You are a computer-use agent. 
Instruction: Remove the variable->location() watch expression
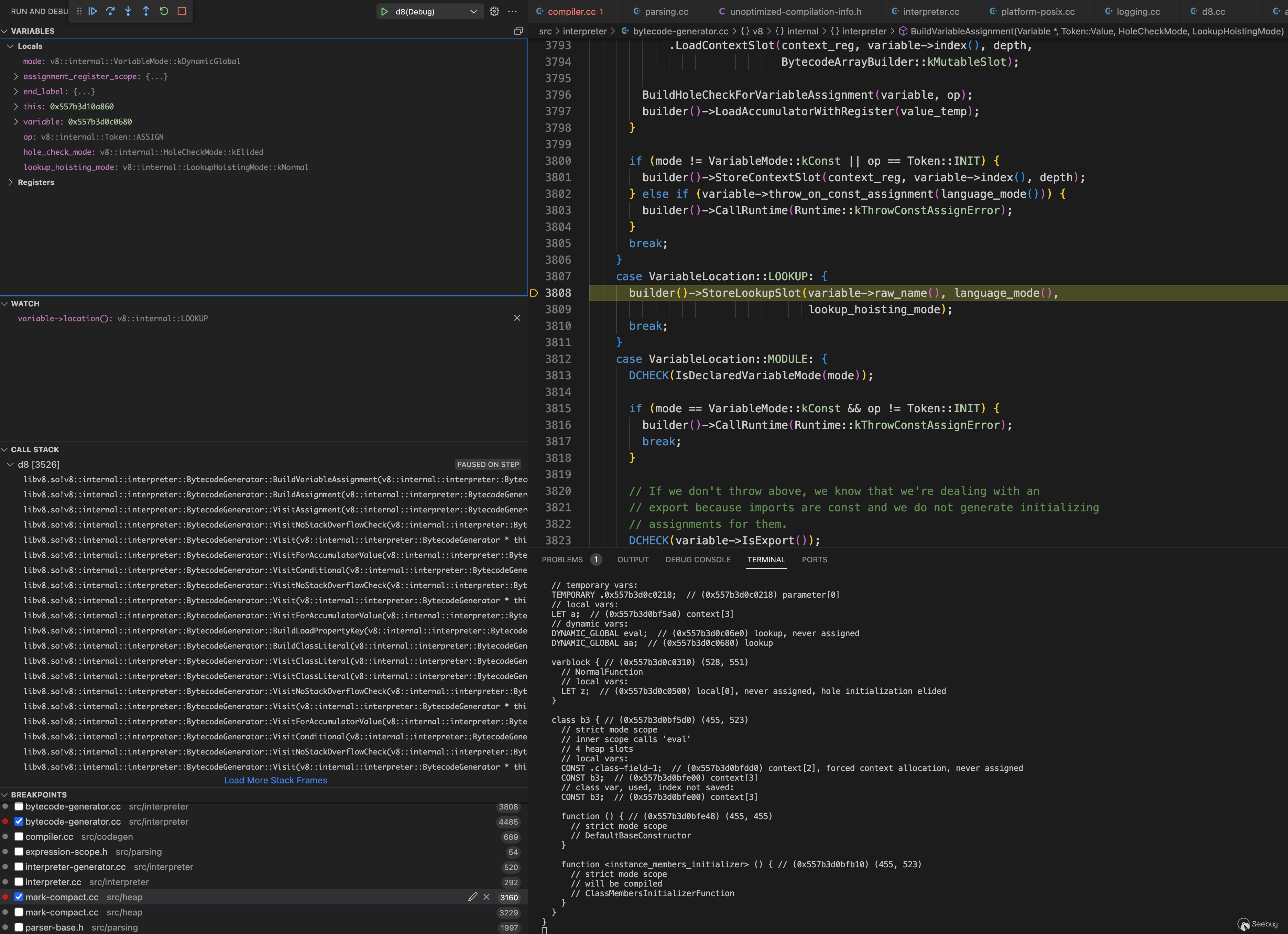click(517, 318)
